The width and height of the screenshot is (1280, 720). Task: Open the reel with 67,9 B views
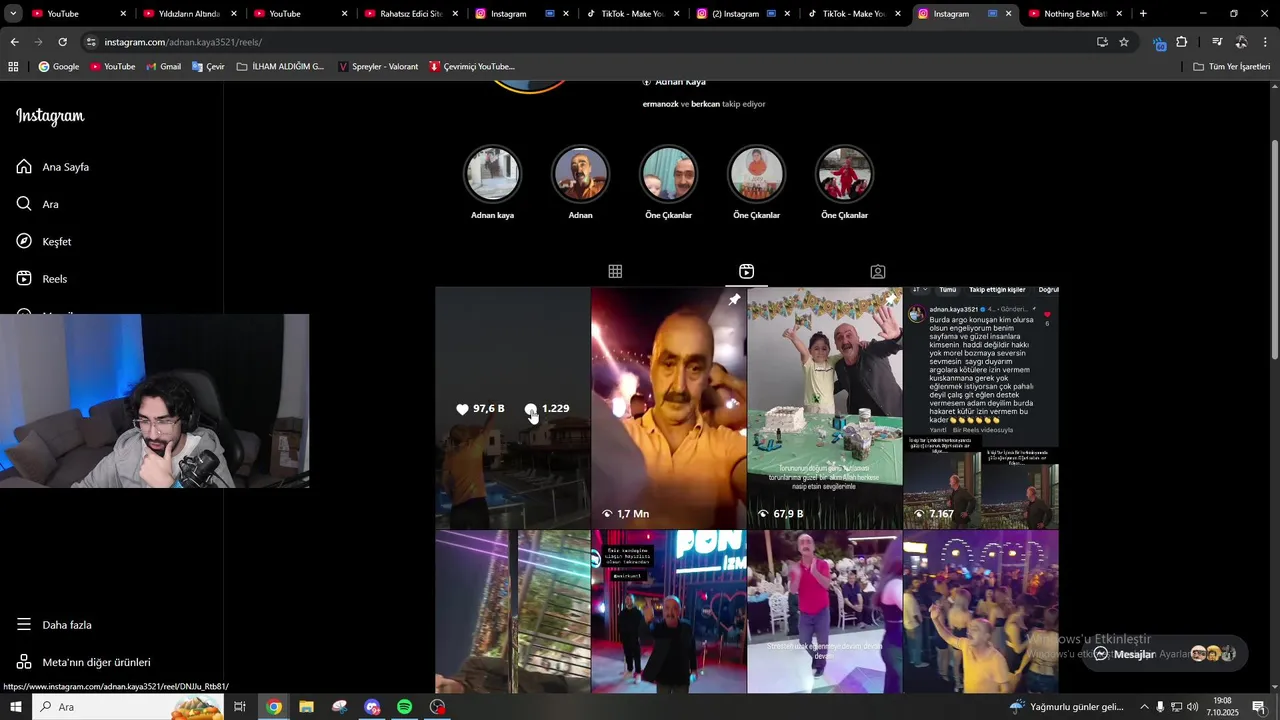tap(824, 408)
